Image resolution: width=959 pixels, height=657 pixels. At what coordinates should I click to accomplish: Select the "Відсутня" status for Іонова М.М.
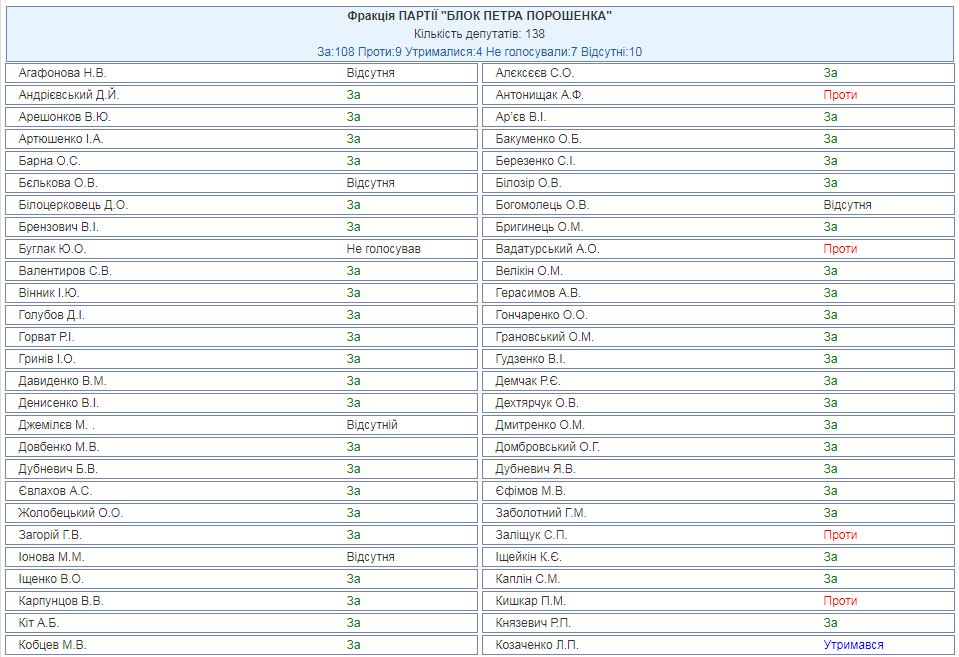point(370,557)
